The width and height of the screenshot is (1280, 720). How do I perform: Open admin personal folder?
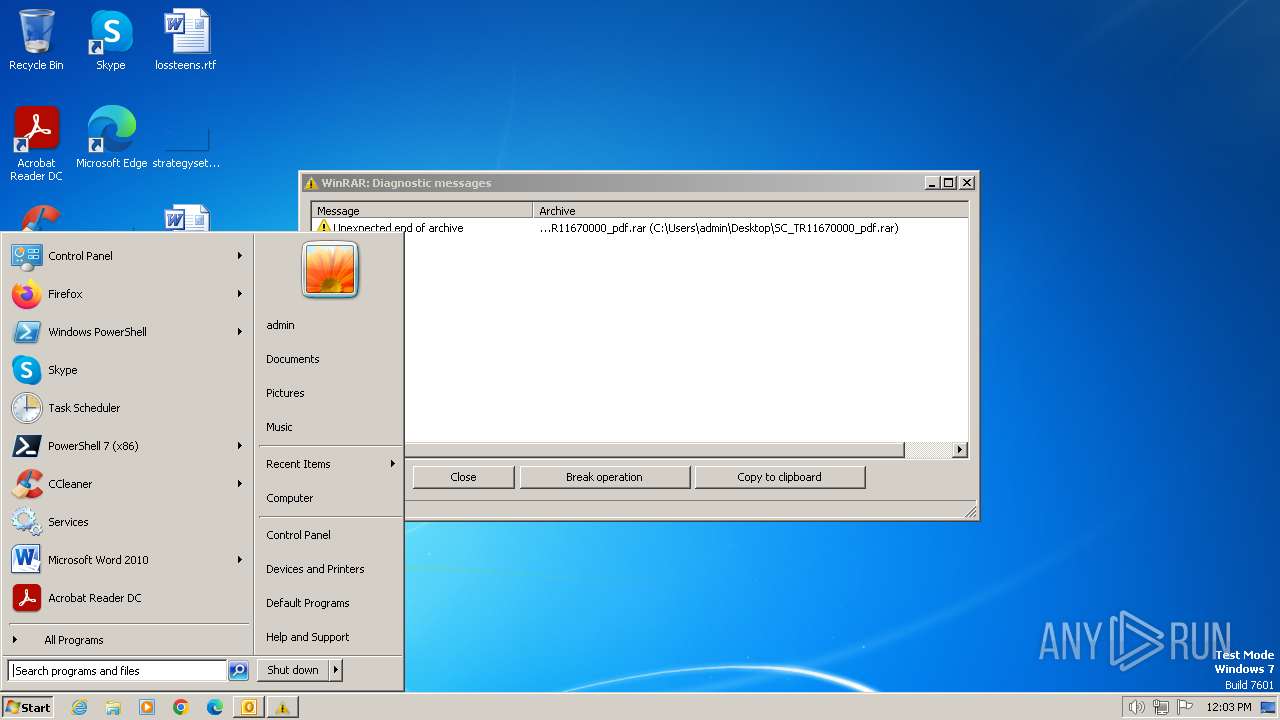[x=280, y=325]
